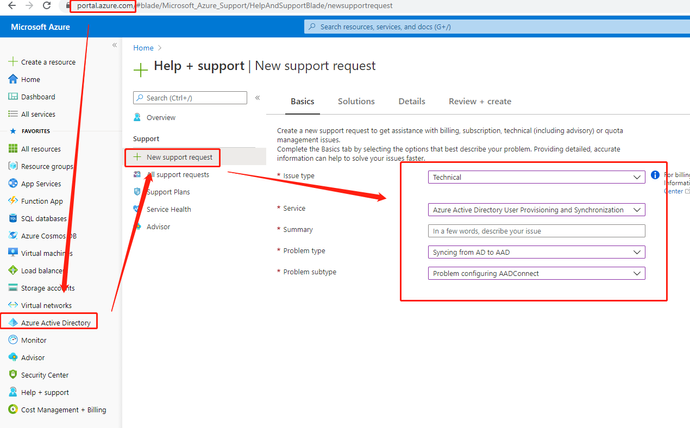Switch to the Details tab
Screen dimensions: 690x428
(411, 101)
